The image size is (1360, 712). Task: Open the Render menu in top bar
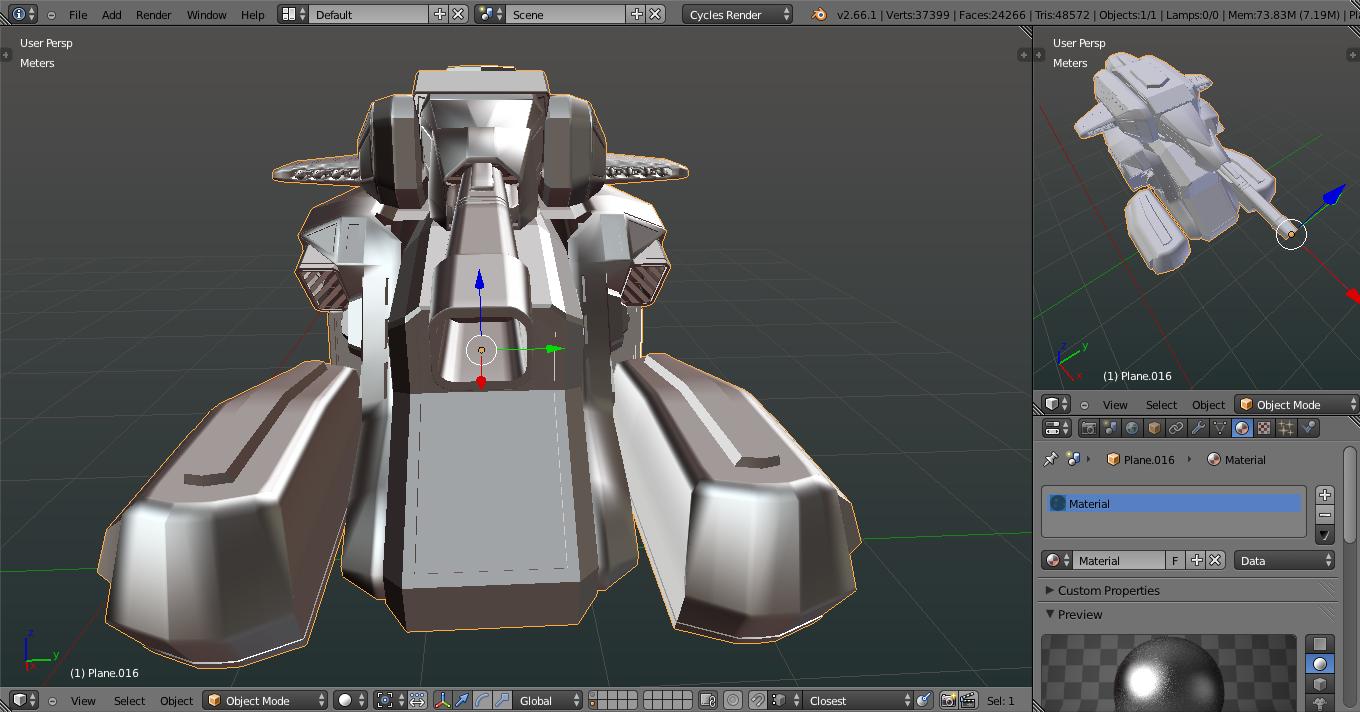[x=153, y=14]
